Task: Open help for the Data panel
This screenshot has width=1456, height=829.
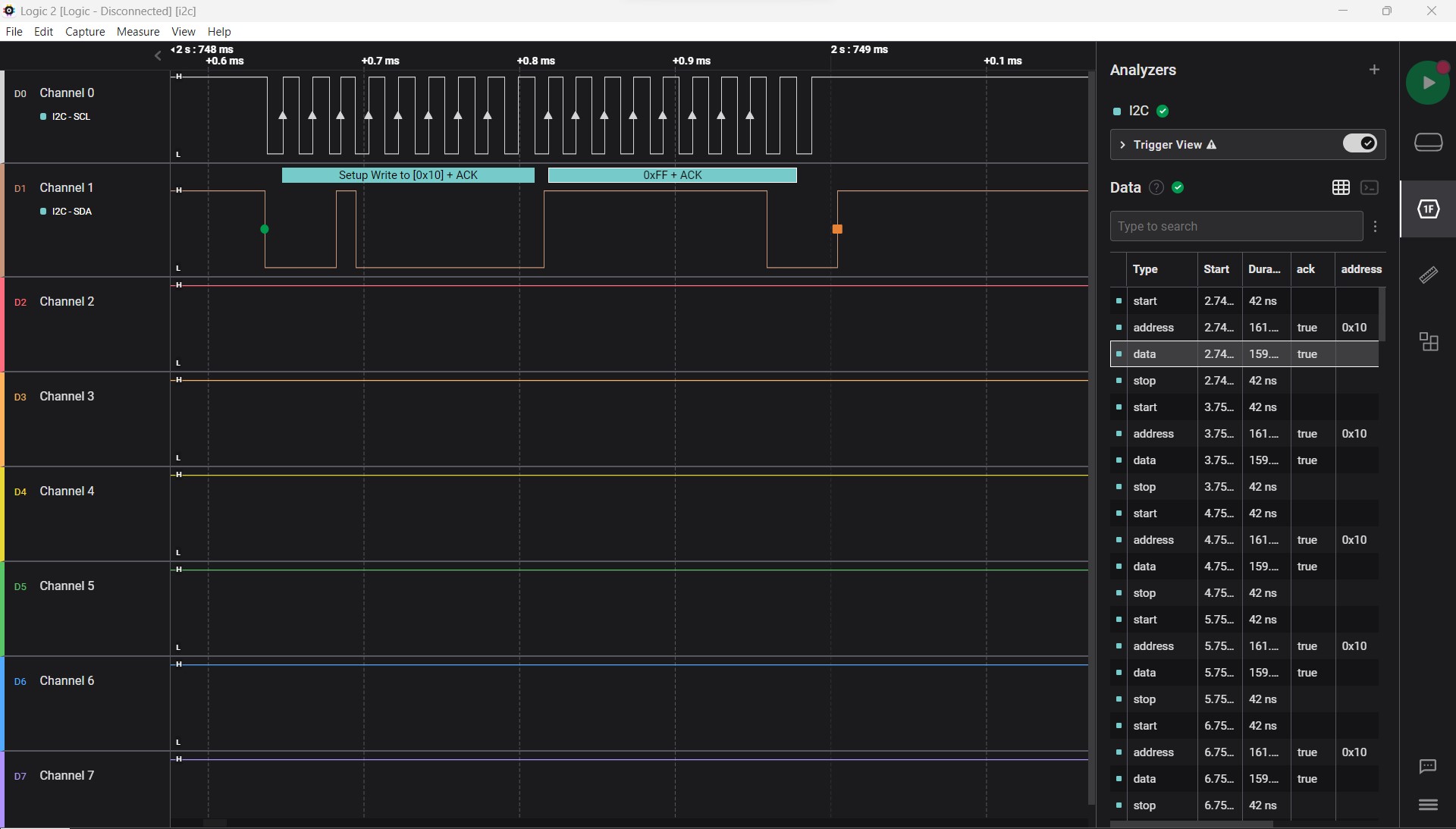Action: point(1156,187)
